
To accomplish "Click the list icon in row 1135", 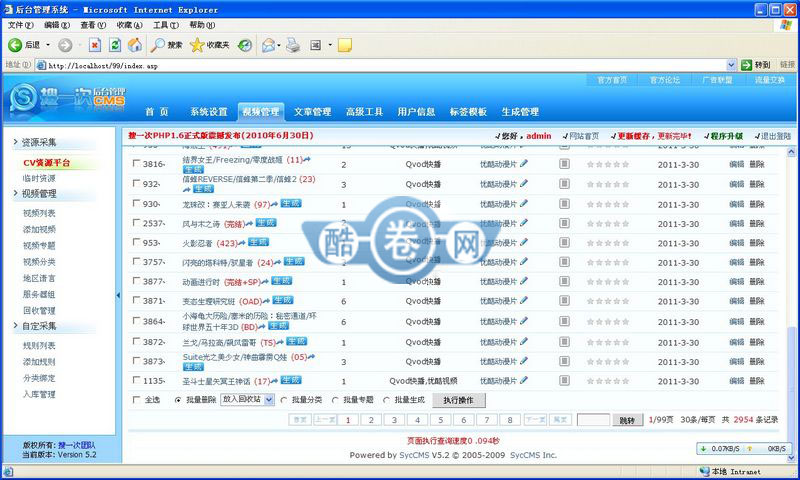I will coord(564,381).
